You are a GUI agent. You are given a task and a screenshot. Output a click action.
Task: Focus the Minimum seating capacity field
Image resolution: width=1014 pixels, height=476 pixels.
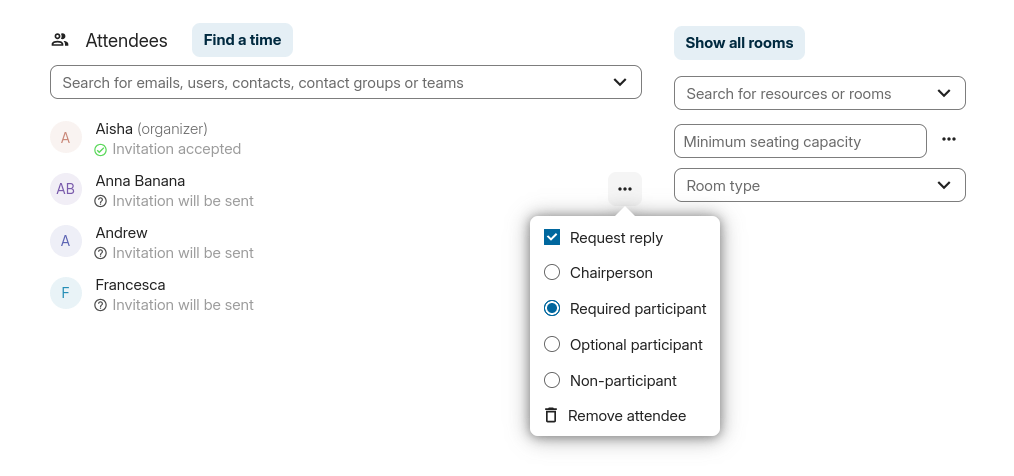tap(800, 141)
